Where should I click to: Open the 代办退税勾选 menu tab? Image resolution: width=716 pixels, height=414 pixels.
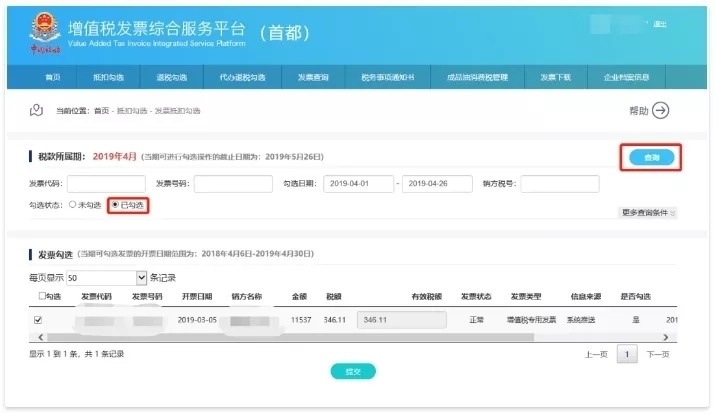242,77
